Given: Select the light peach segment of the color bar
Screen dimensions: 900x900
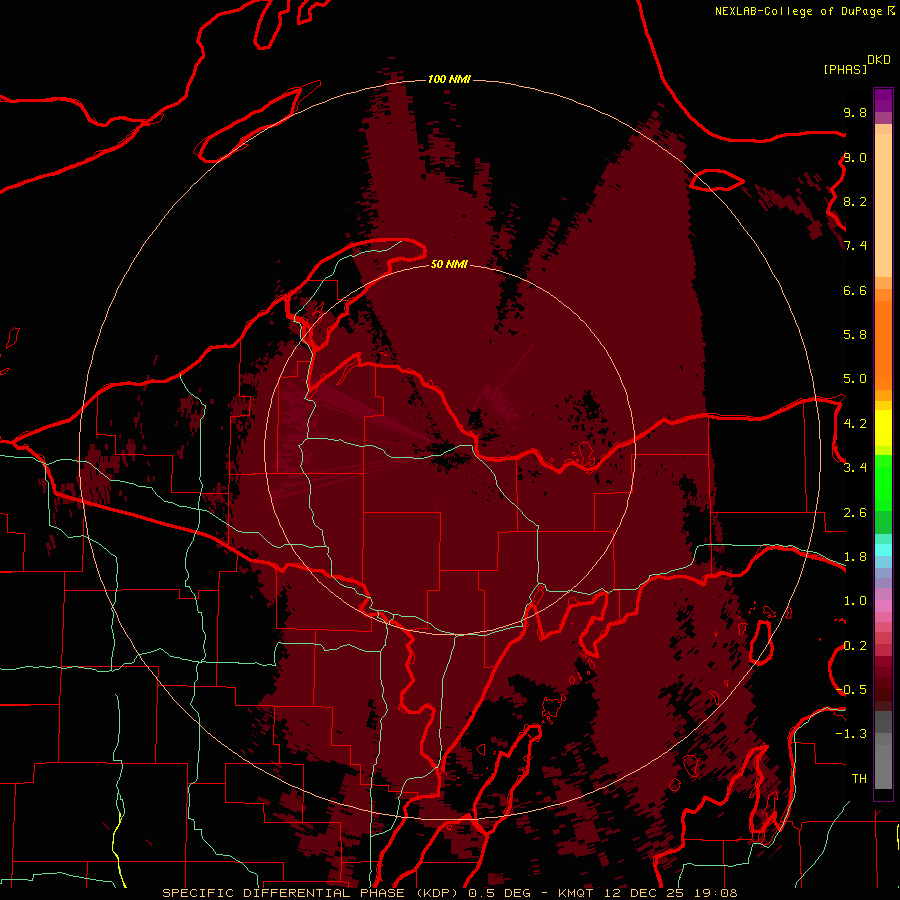Looking at the screenshot, I should pos(883,205).
